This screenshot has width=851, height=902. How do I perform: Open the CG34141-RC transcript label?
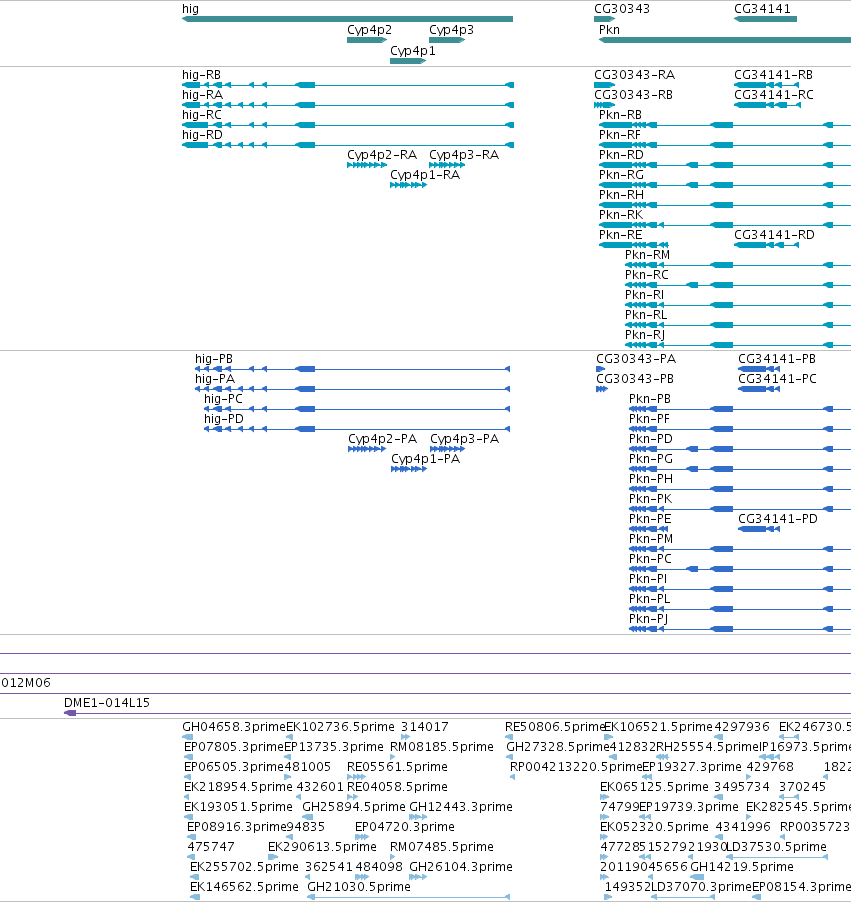click(x=774, y=95)
